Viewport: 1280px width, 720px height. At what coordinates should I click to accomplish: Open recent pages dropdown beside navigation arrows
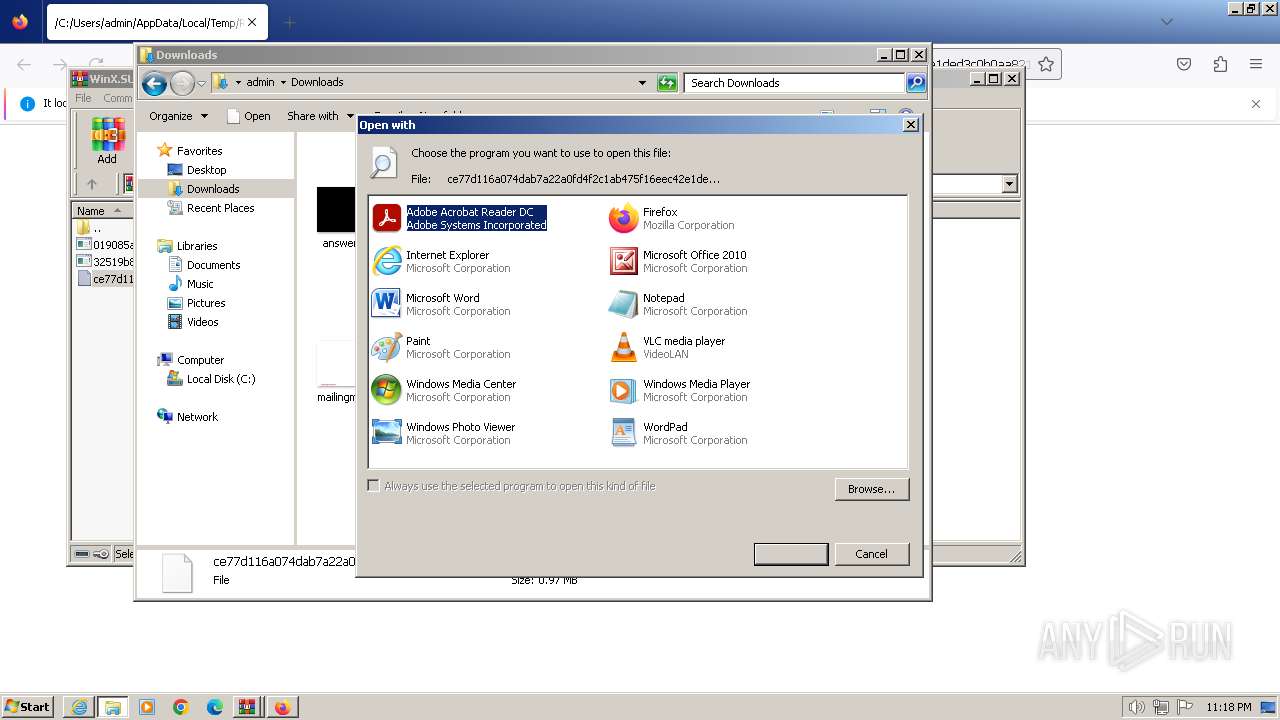pos(201,83)
